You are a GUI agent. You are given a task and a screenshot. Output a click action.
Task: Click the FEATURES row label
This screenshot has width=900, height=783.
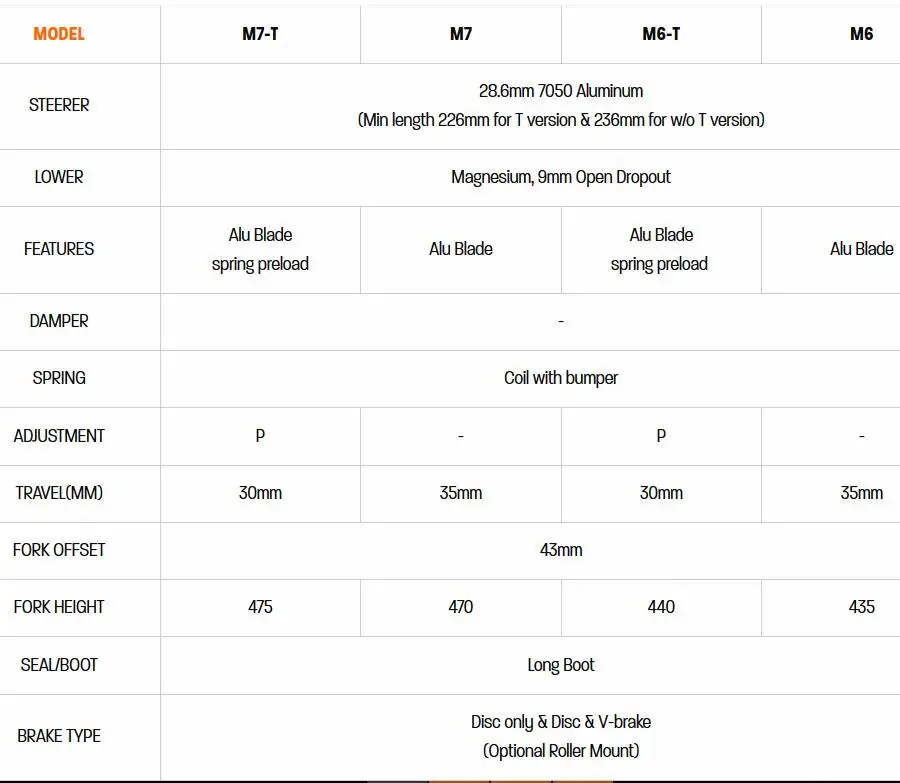point(59,249)
